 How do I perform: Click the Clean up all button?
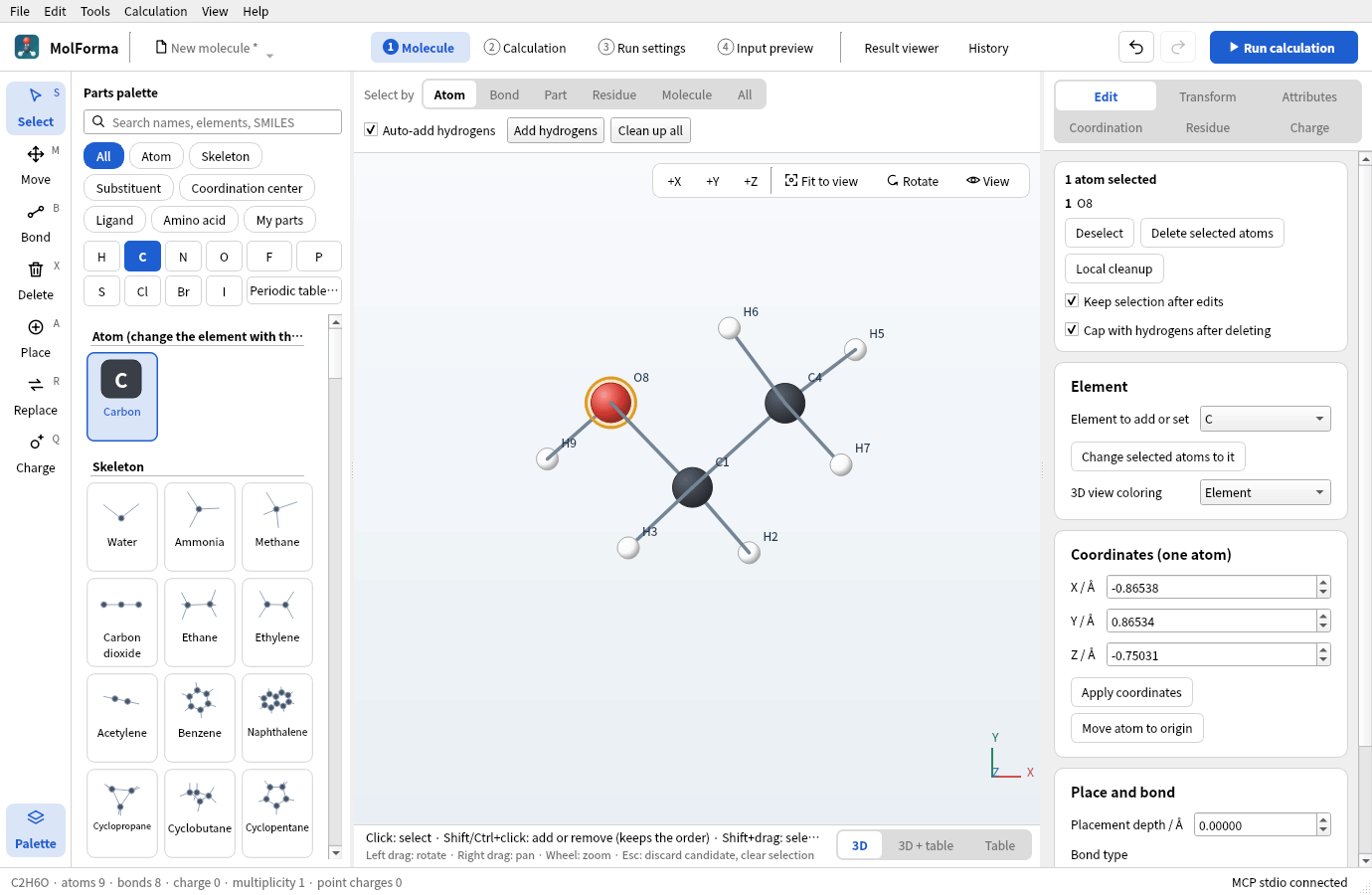pyautogui.click(x=650, y=130)
